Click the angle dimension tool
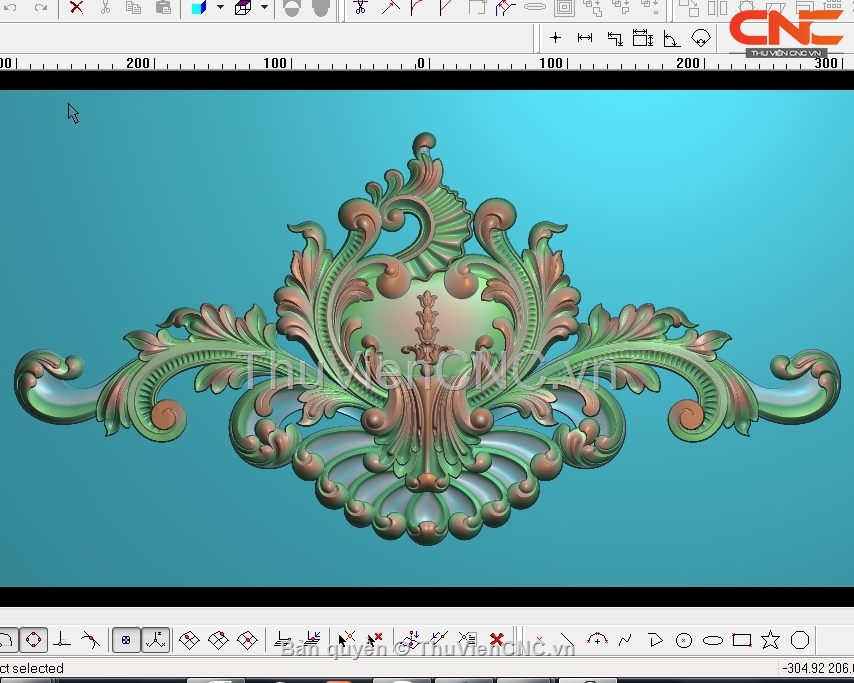The height and width of the screenshot is (683, 854). [672, 38]
